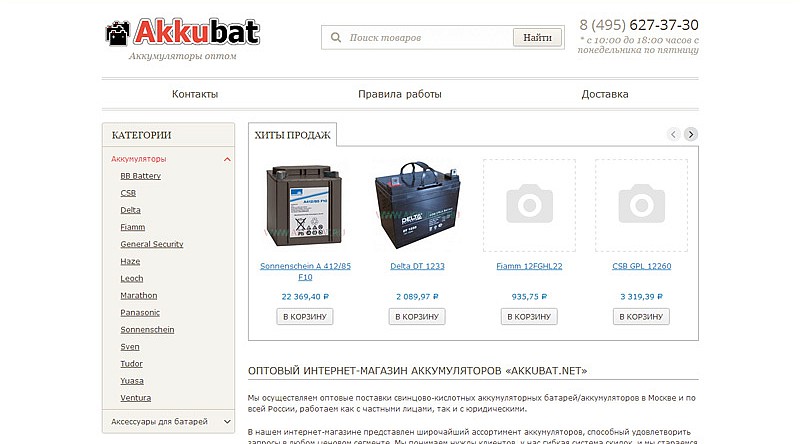This screenshot has height=444, width=800.
Task: Open the Panasonic brand link
Action: (x=140, y=312)
